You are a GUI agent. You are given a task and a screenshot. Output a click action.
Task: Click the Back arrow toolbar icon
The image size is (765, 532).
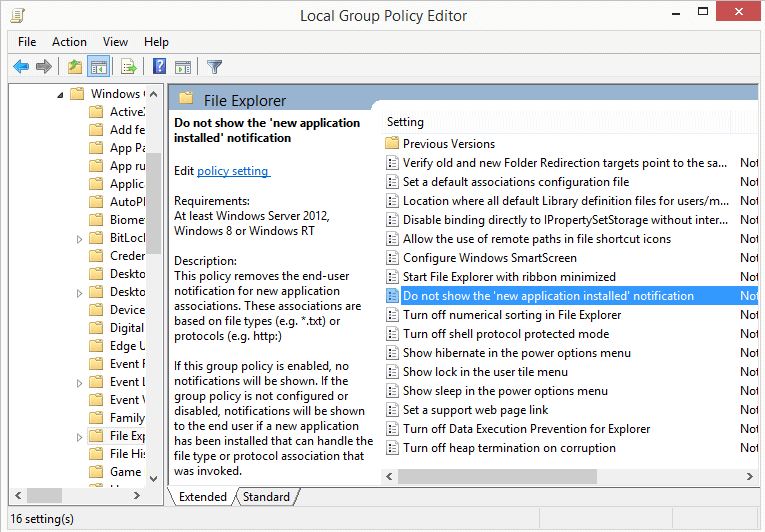coord(20,67)
